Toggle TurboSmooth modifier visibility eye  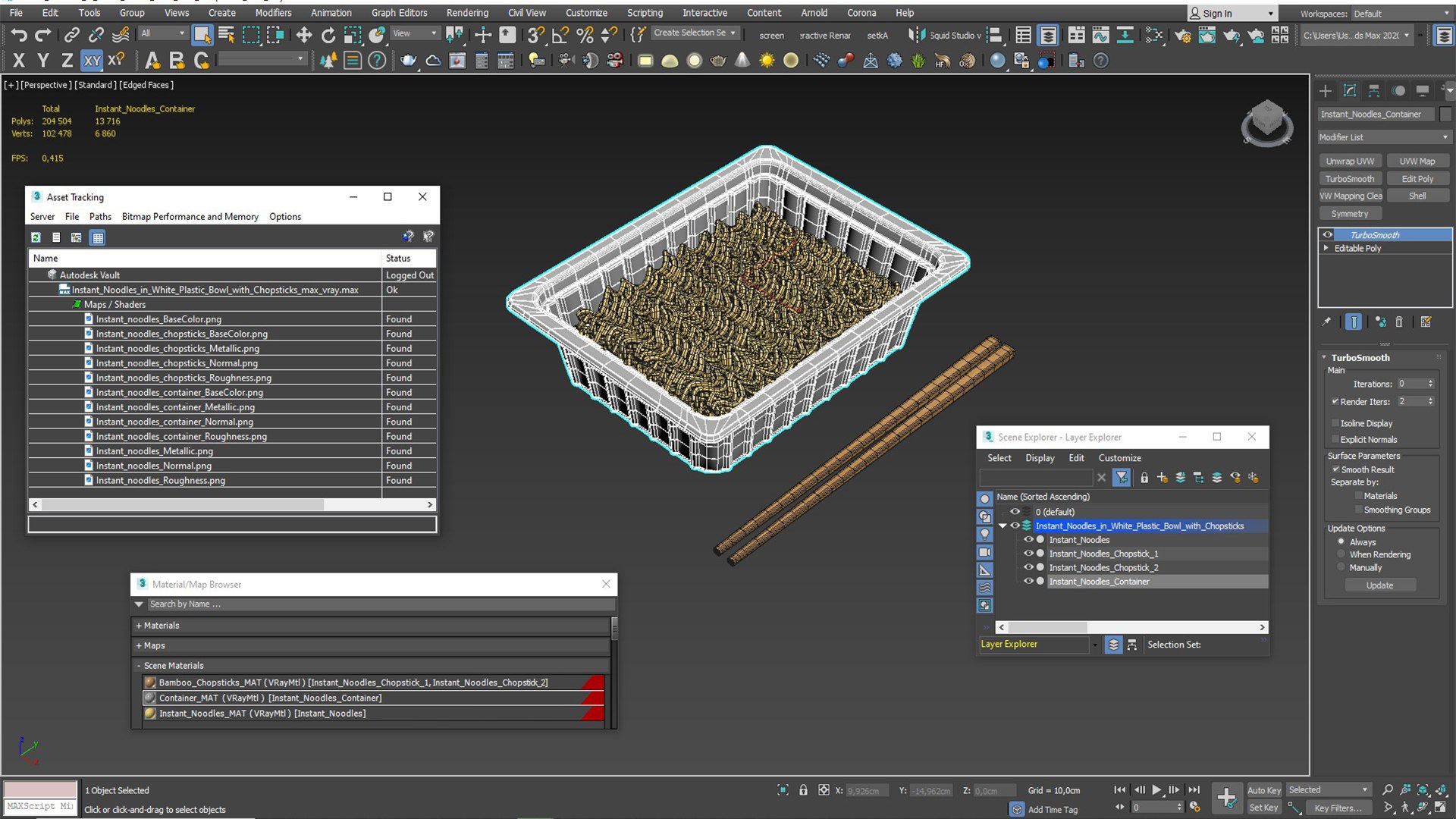[x=1327, y=235]
